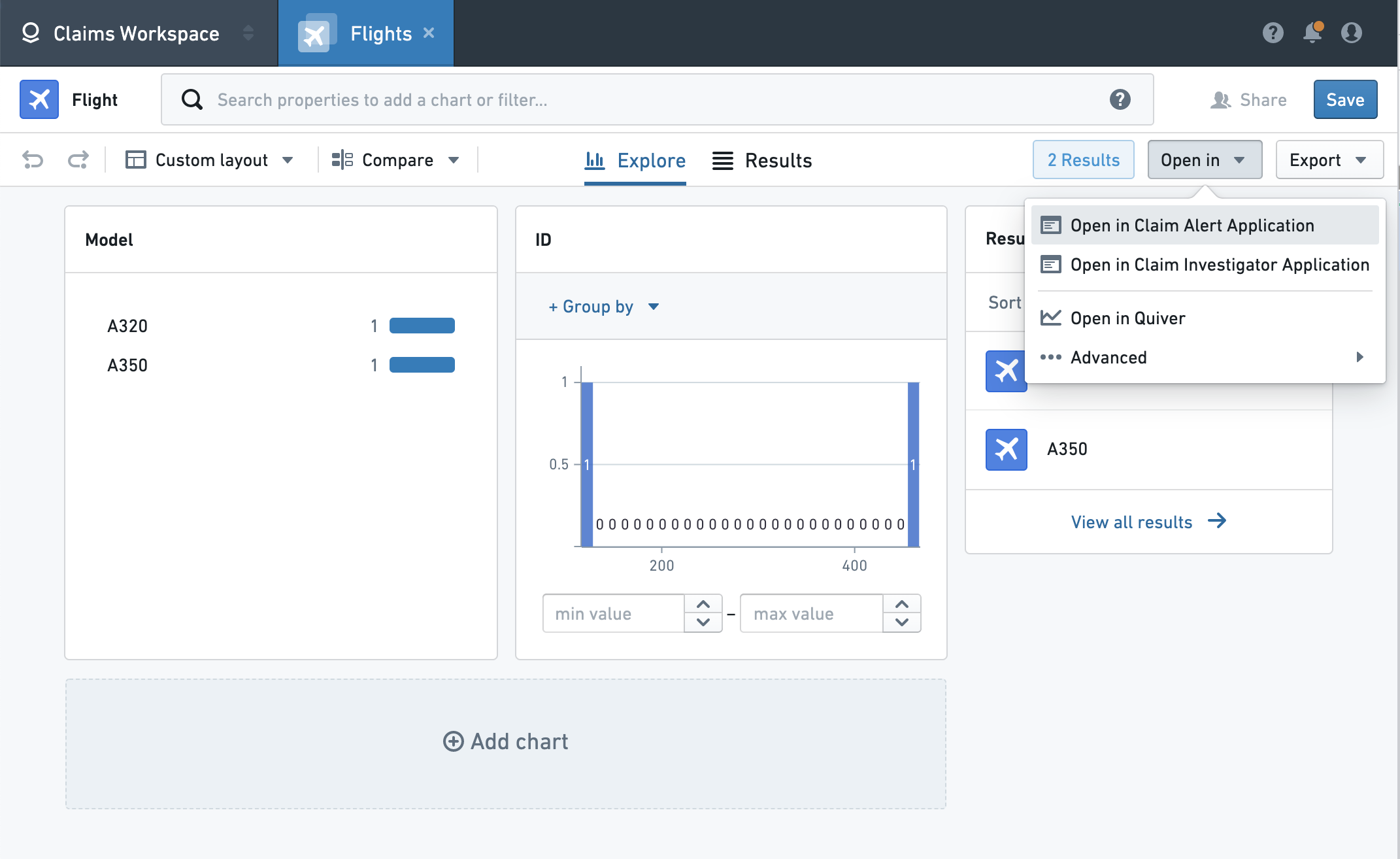Click the undo arrow icon

[x=33, y=160]
